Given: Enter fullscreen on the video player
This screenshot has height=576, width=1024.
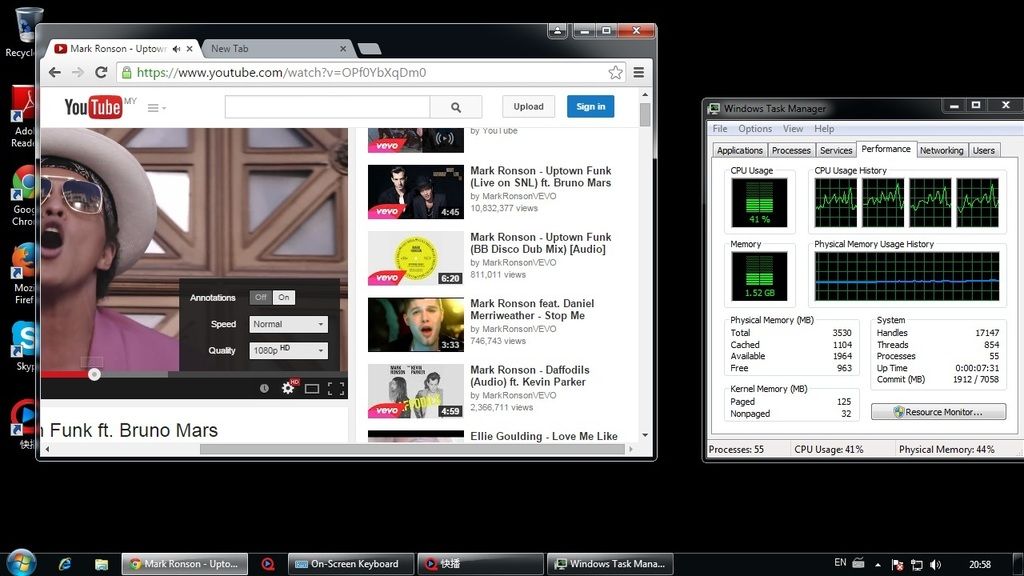Looking at the screenshot, I should 336,388.
